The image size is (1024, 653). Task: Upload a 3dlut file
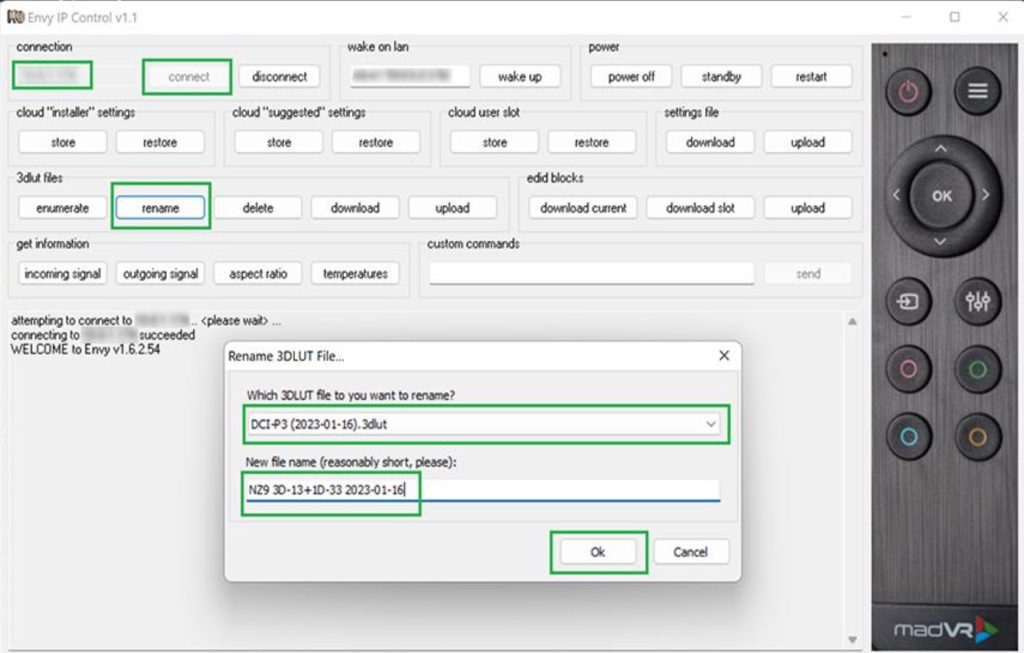453,208
